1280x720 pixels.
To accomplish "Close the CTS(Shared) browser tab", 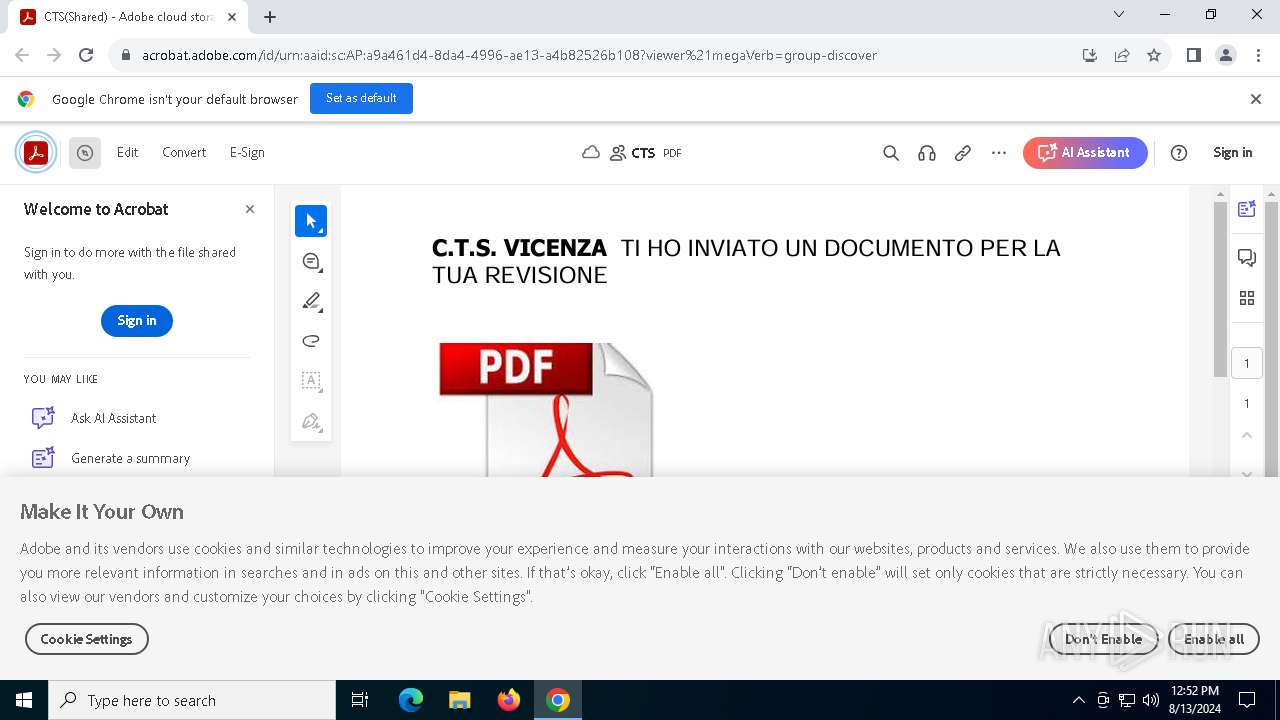I will (x=232, y=17).
